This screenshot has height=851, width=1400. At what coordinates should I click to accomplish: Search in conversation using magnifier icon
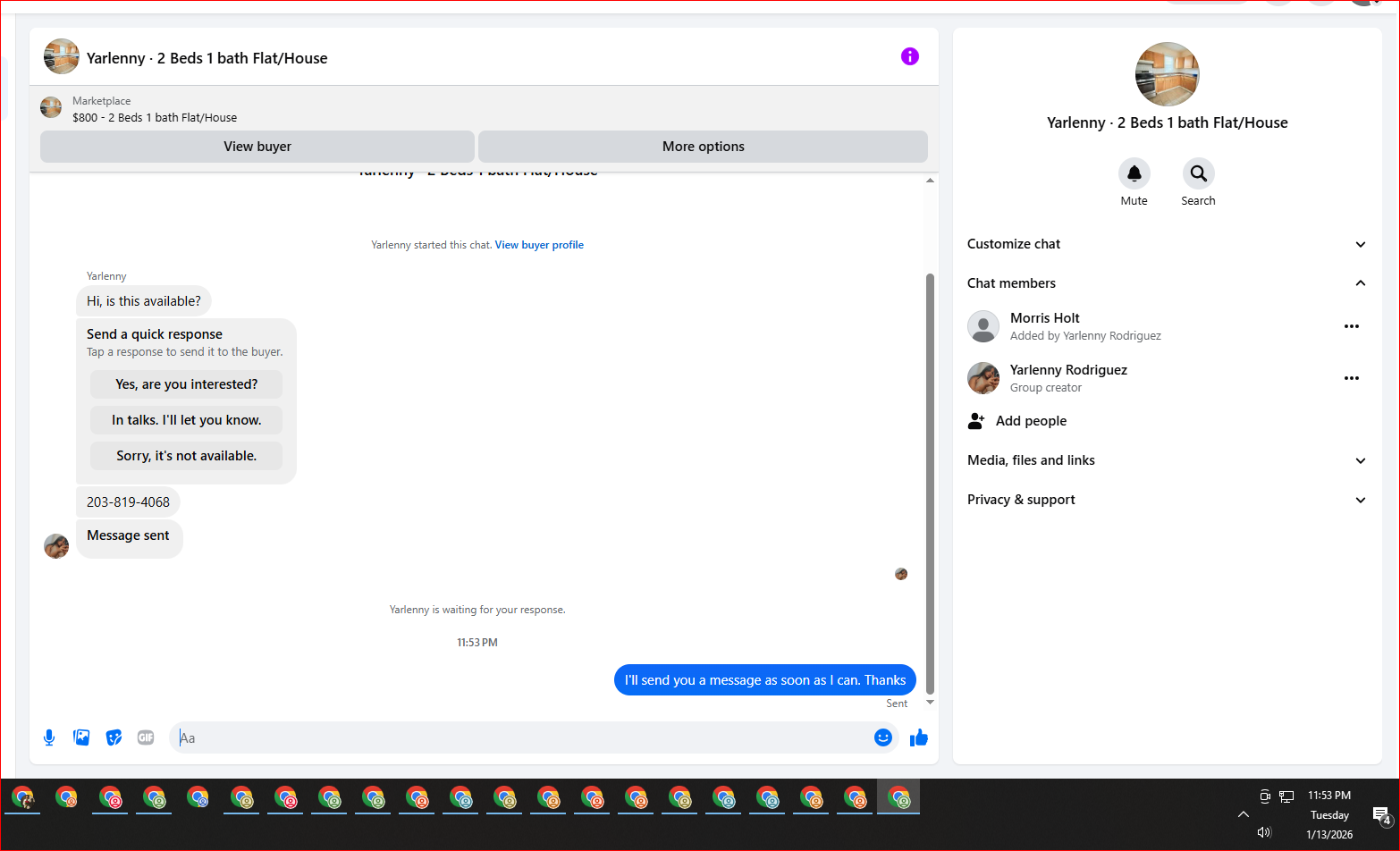[1199, 173]
